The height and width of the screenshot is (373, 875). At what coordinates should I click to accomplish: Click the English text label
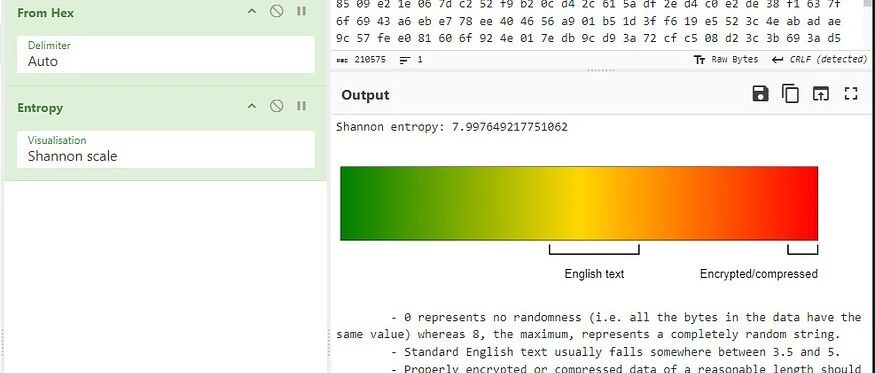tap(594, 274)
